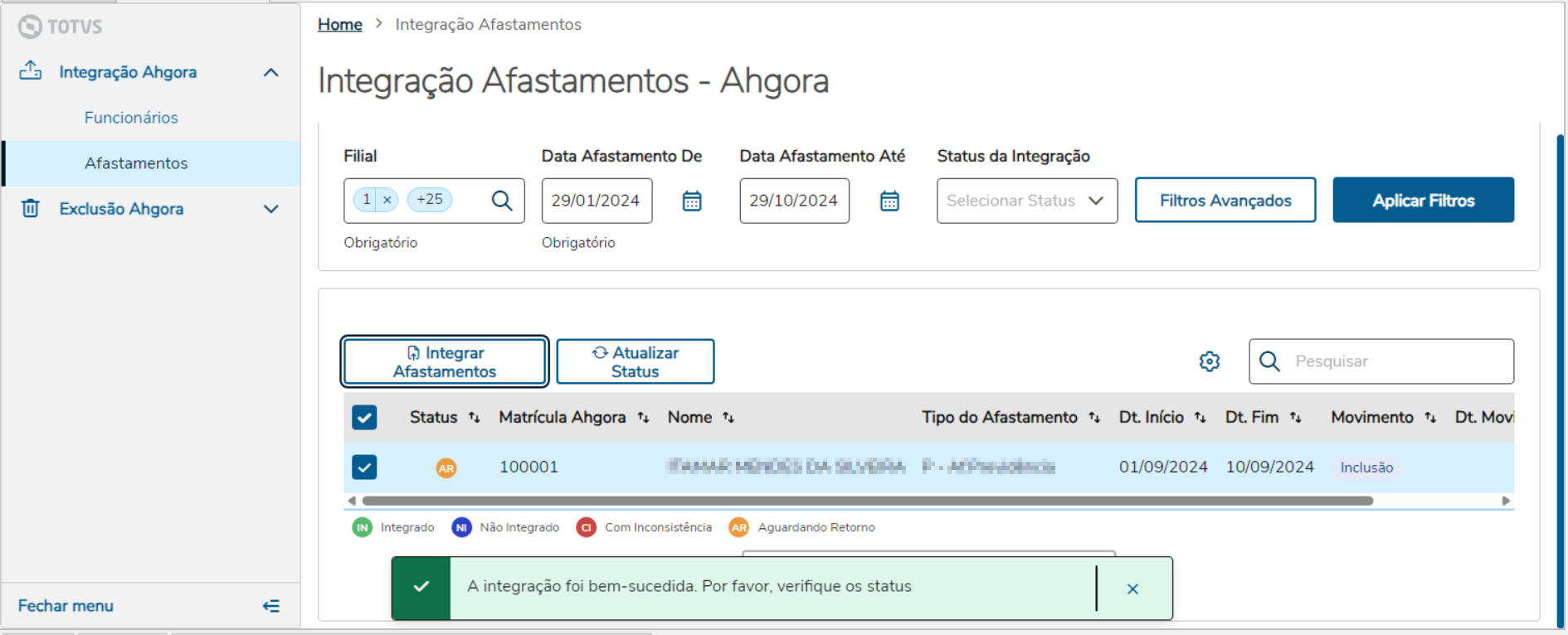This screenshot has width=1568, height=635.
Task: Uncheck the row 100001 checkbox
Action: pos(364,467)
